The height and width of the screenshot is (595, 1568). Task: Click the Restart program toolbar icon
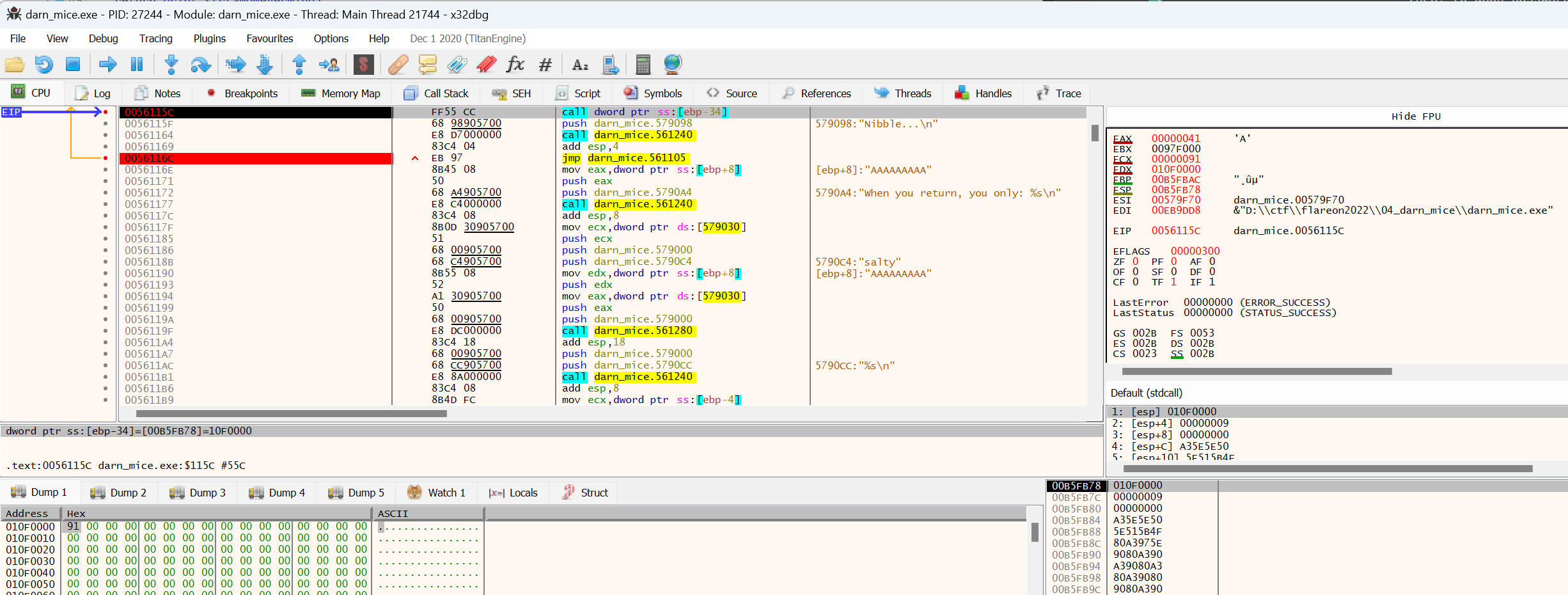click(43, 64)
